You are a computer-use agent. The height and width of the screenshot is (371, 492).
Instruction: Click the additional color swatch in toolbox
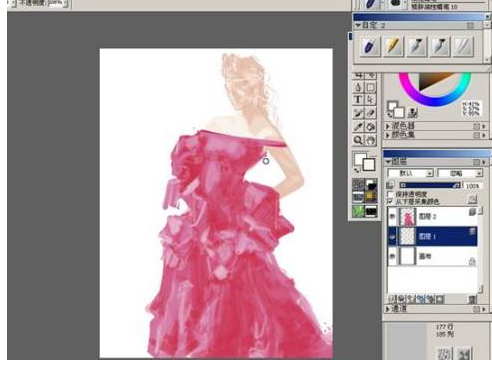tap(369, 165)
